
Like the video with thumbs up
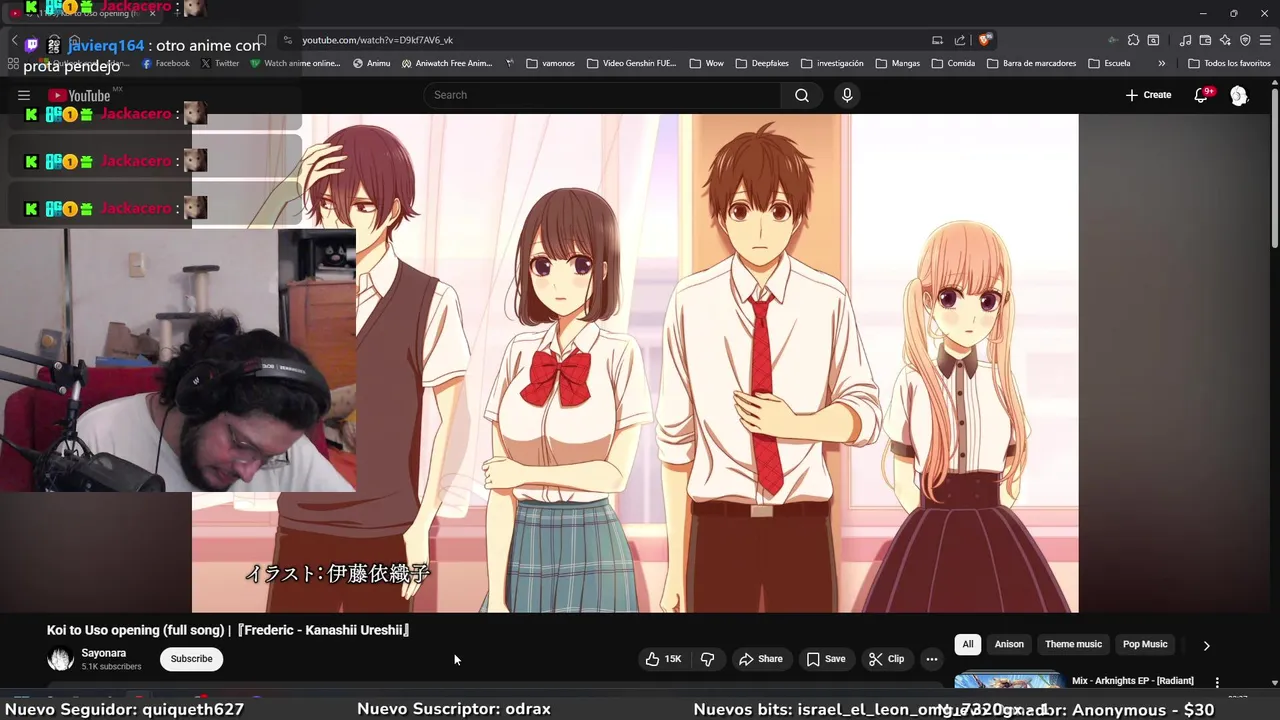(664, 659)
